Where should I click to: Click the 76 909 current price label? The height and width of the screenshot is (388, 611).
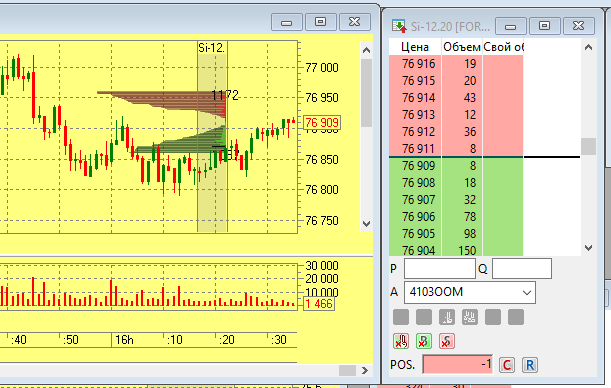click(x=321, y=123)
